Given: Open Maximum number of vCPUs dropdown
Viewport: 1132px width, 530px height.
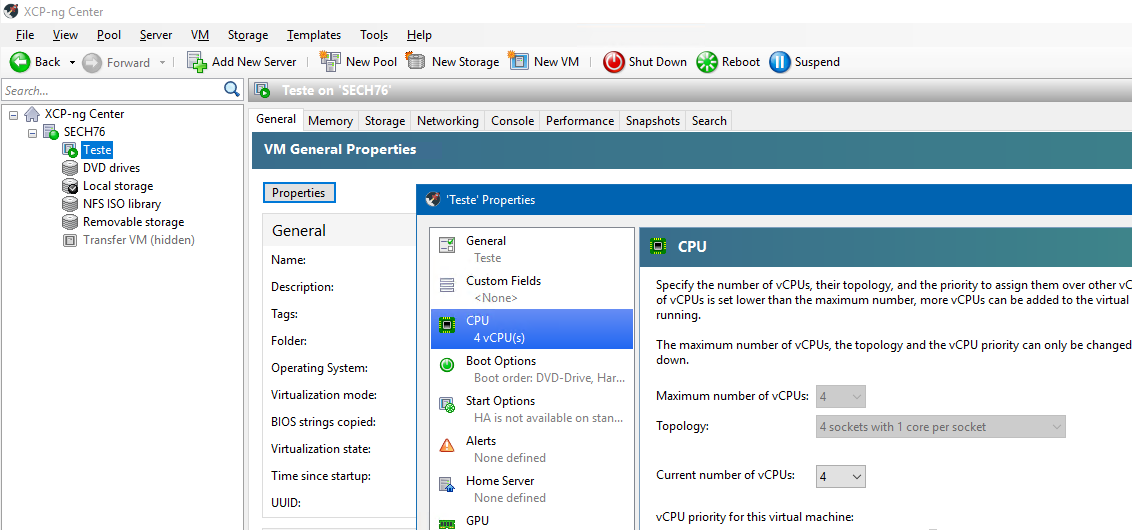Looking at the screenshot, I should pos(840,396).
